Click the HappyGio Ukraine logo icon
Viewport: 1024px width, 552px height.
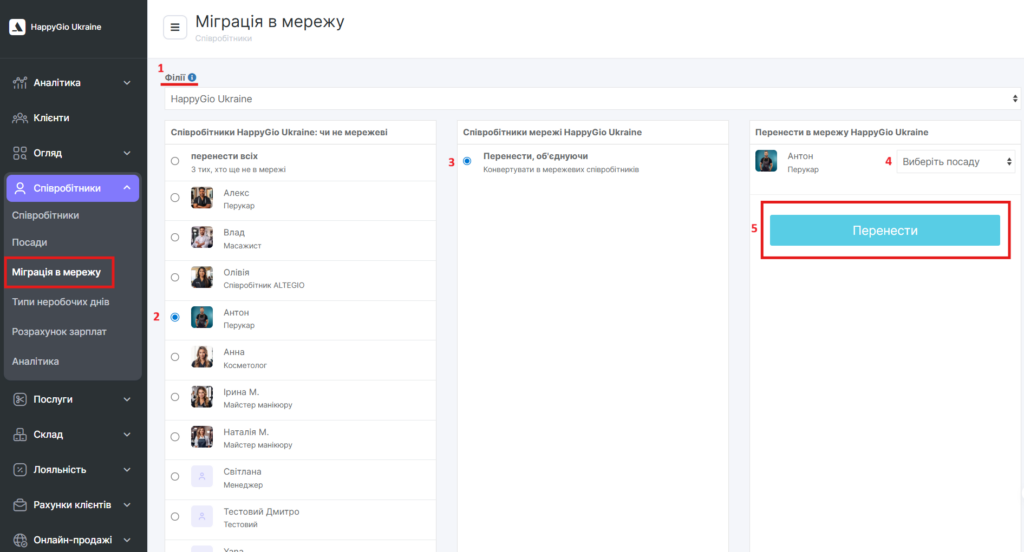pos(17,27)
